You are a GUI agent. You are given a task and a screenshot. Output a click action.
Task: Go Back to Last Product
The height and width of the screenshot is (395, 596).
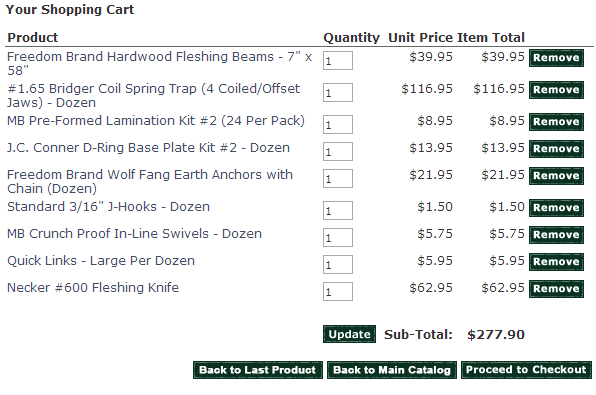[x=258, y=370]
